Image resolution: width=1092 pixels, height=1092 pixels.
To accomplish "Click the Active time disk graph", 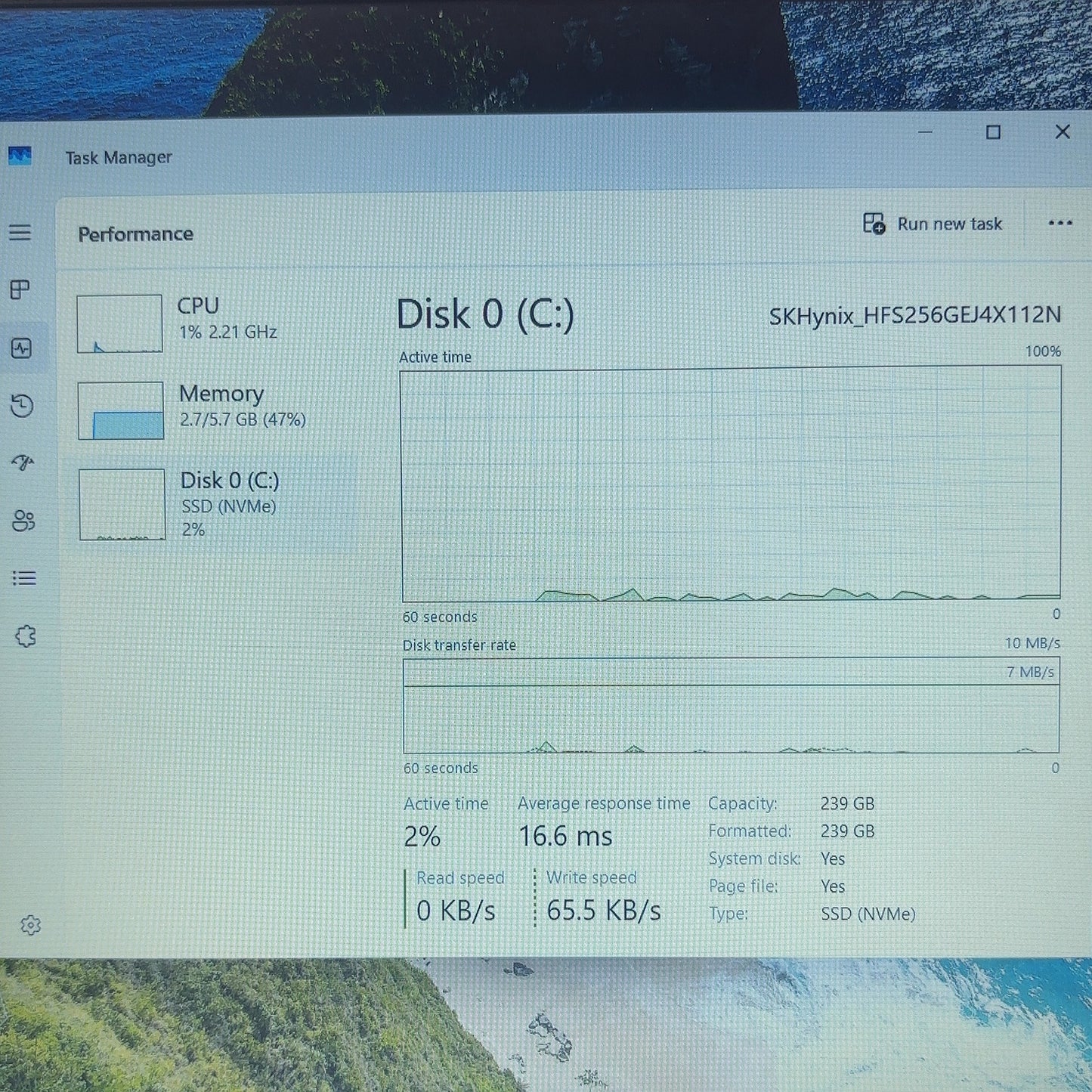I will [731, 484].
